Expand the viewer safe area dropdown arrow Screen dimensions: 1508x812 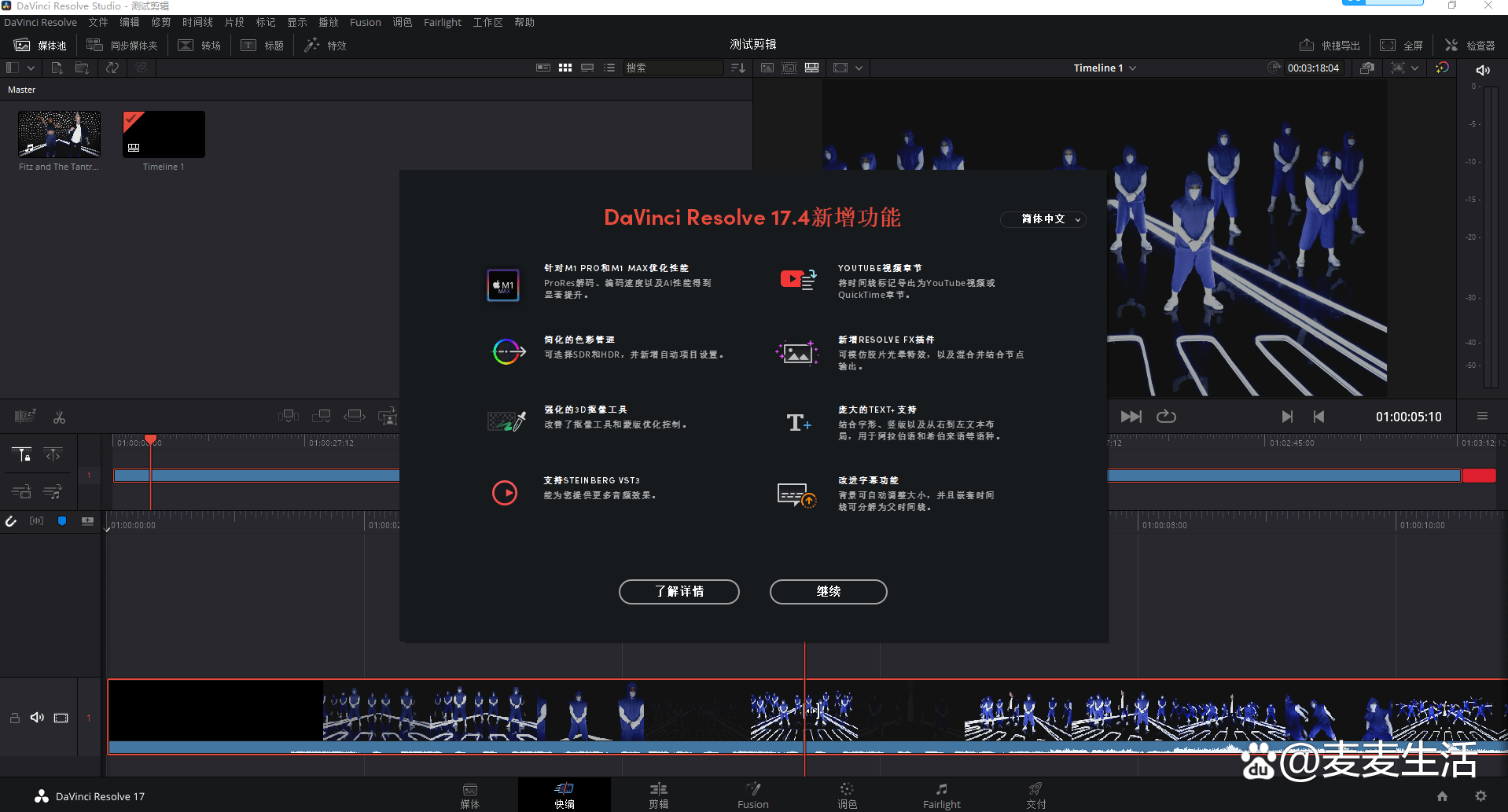click(x=859, y=68)
